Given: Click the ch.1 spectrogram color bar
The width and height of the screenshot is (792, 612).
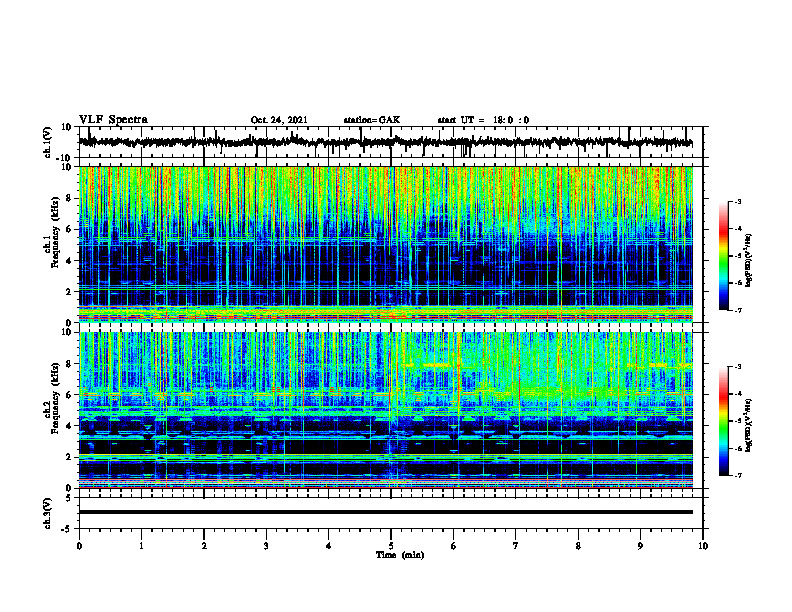Looking at the screenshot, I should pyautogui.click(x=723, y=256).
